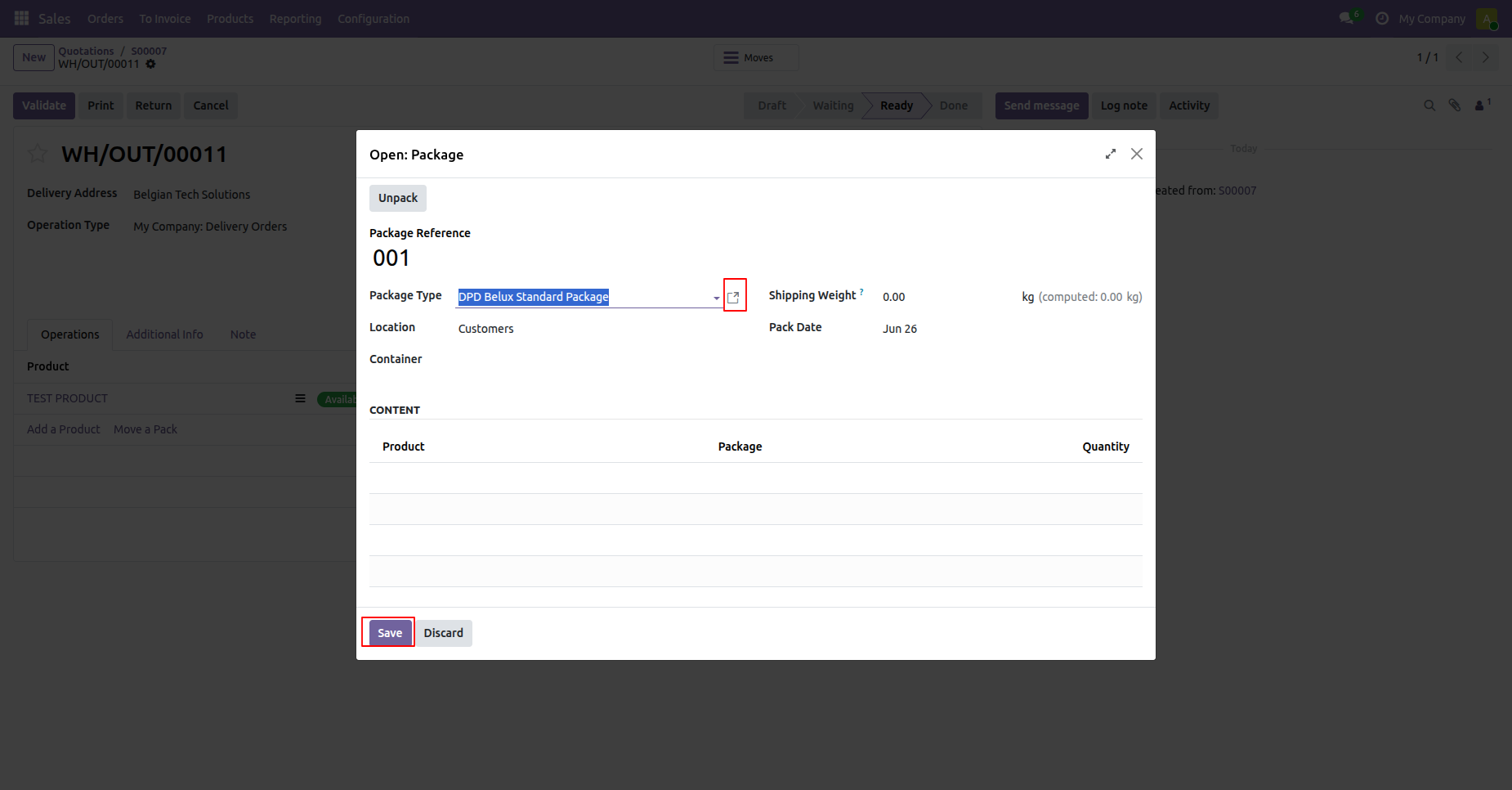
Task: Discard package changes
Action: click(x=444, y=633)
